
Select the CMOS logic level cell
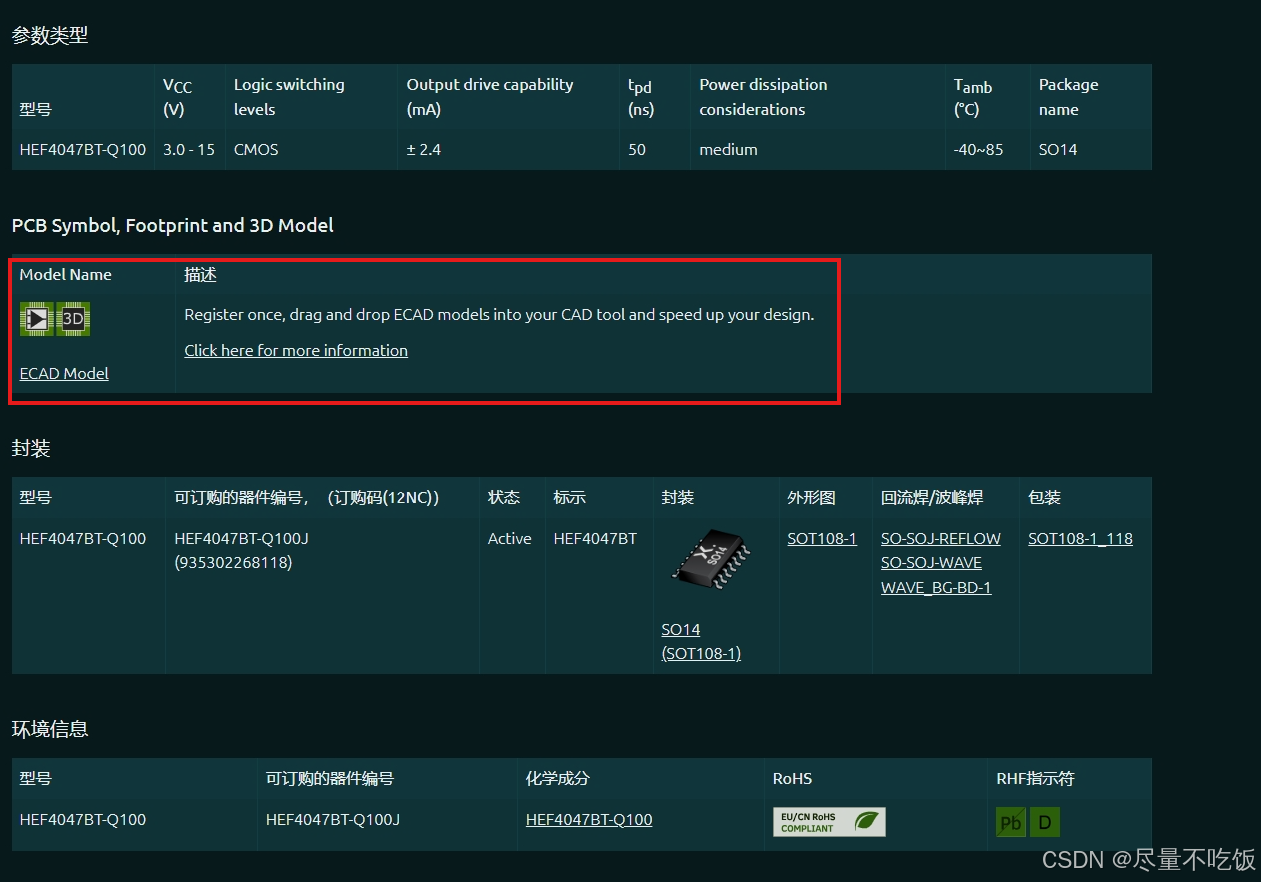point(256,149)
